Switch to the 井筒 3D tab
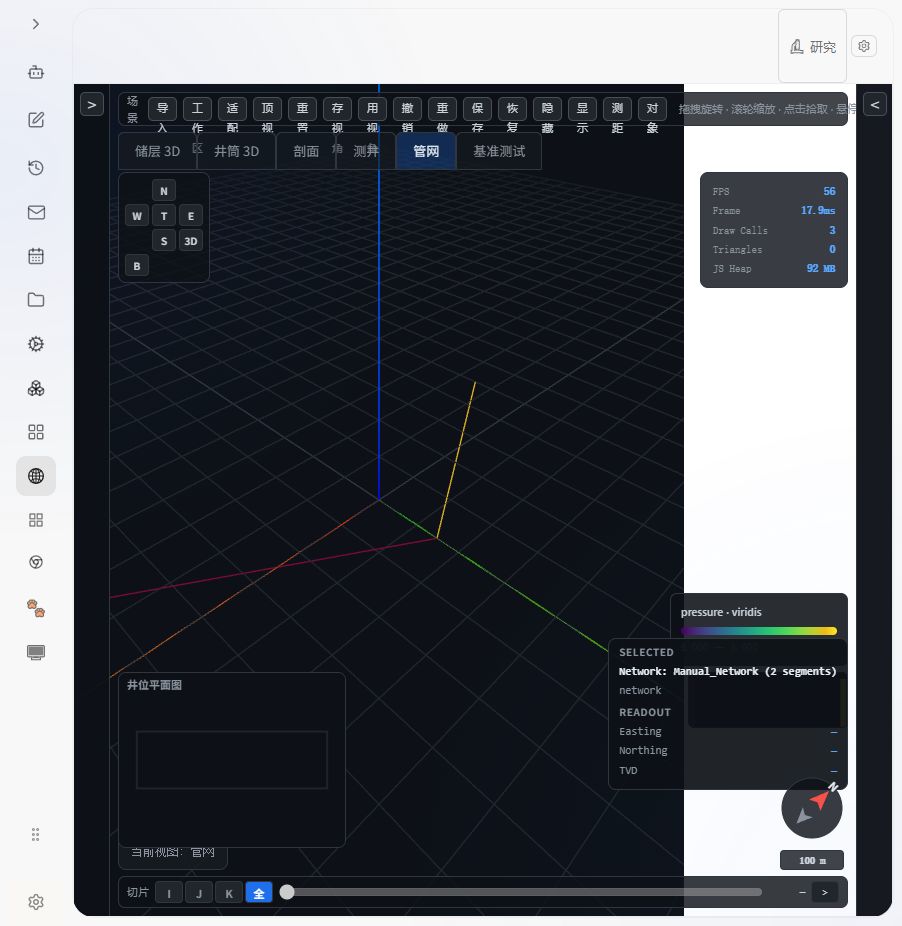This screenshot has width=902, height=926. [x=236, y=151]
